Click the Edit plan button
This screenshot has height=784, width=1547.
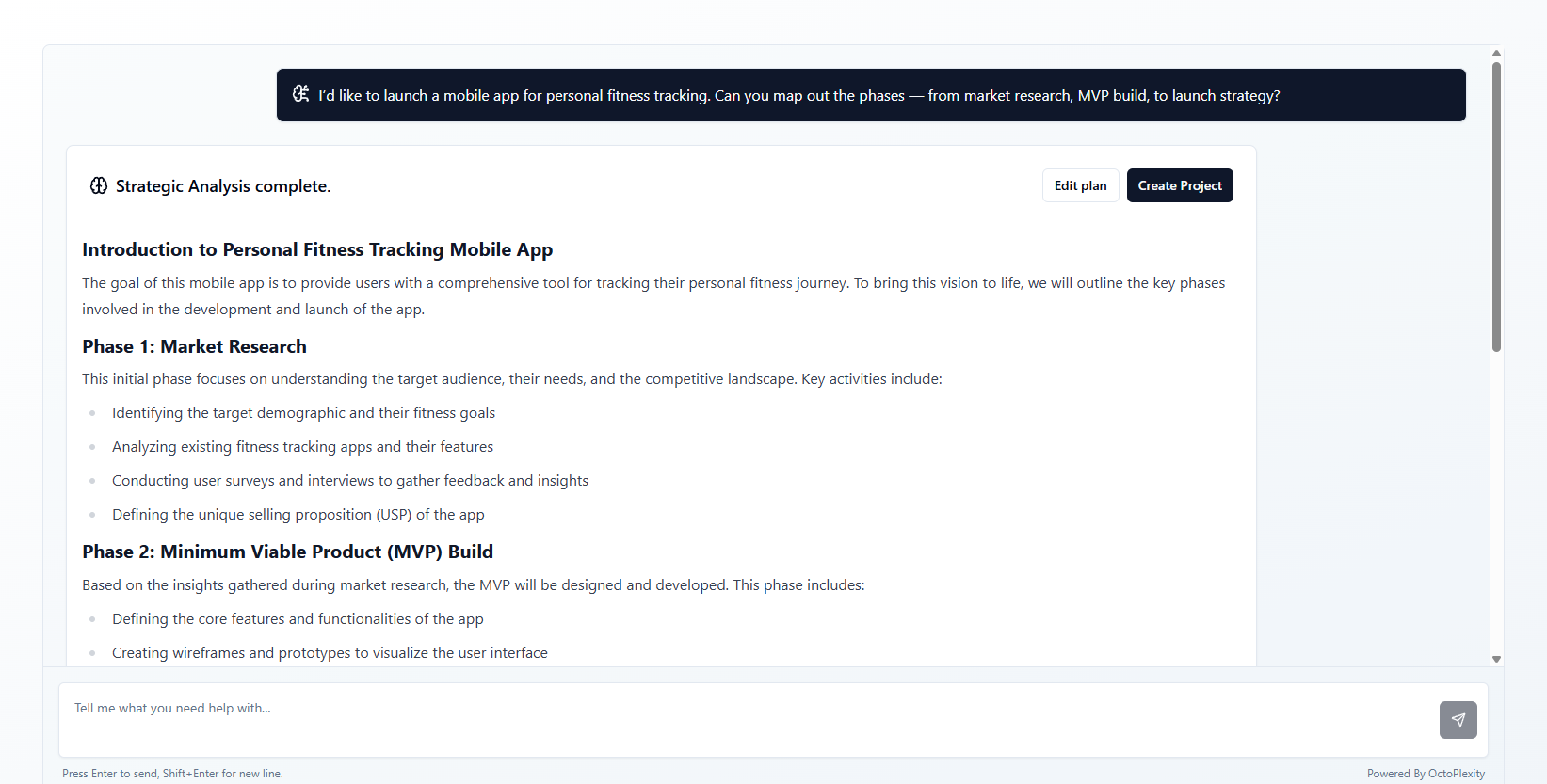click(1080, 185)
